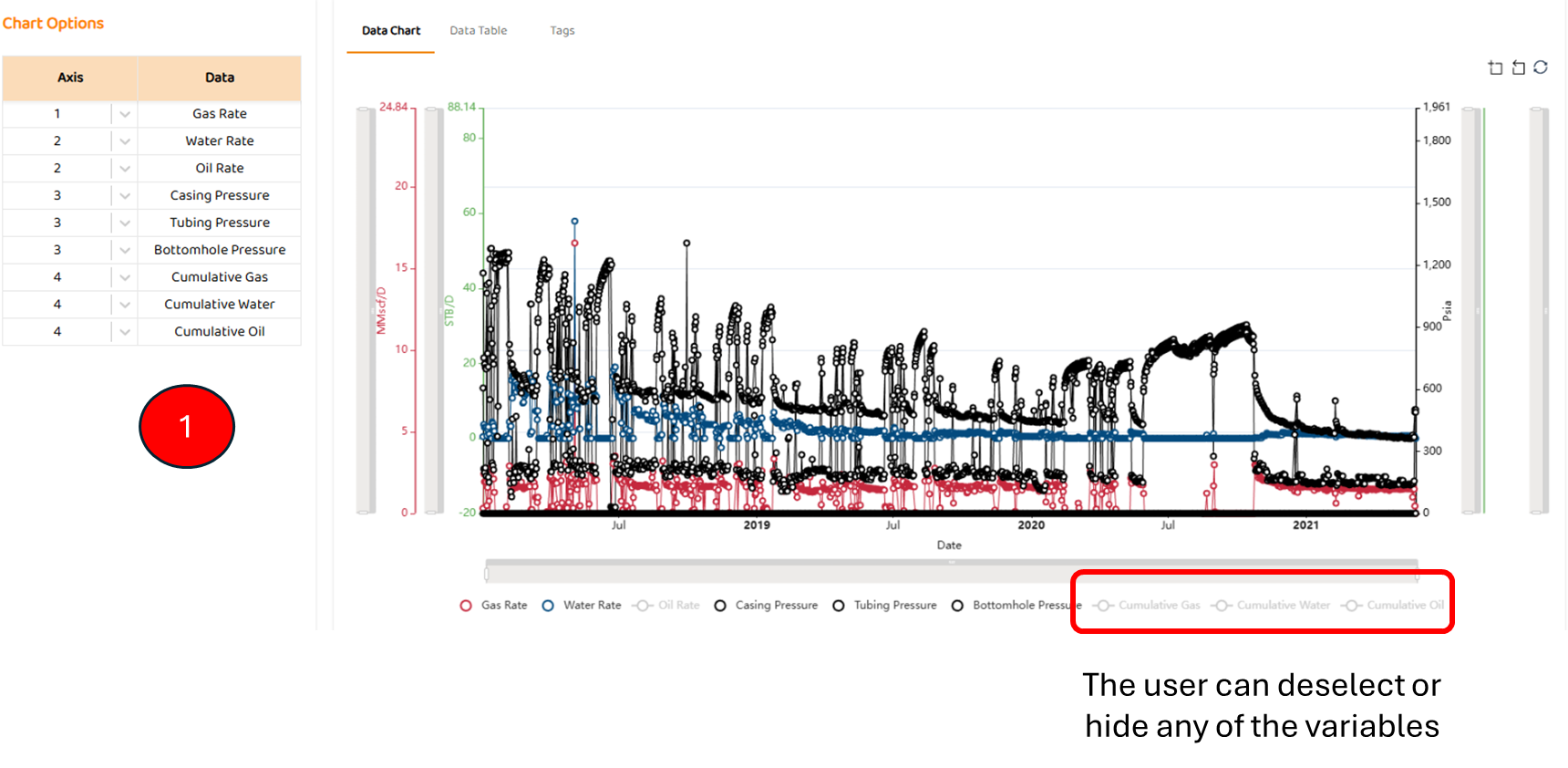The height and width of the screenshot is (768, 1568).
Task: Click the Tubing Pressure legend marker icon
Action: point(839,606)
